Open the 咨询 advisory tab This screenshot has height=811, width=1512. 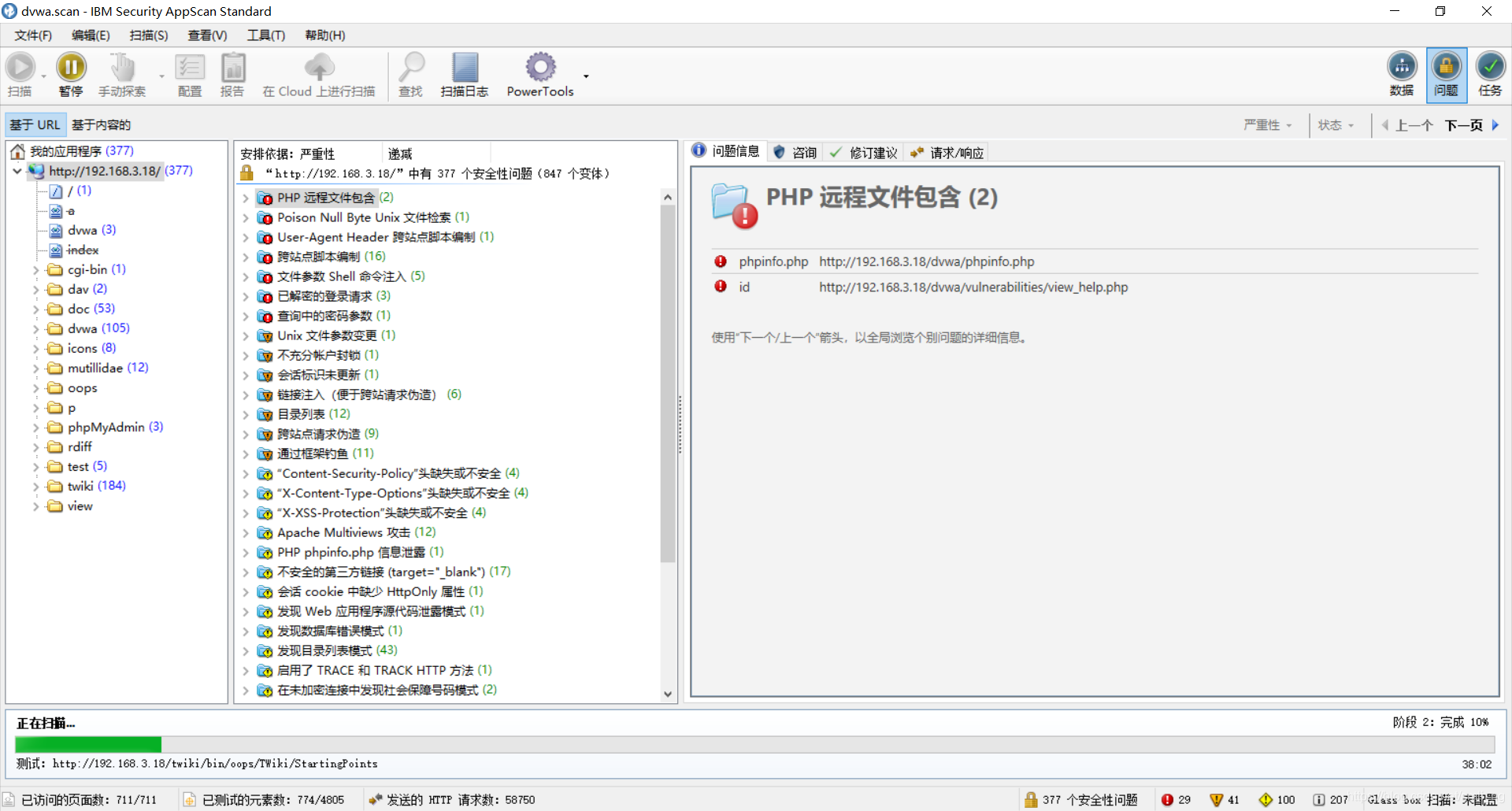point(795,153)
